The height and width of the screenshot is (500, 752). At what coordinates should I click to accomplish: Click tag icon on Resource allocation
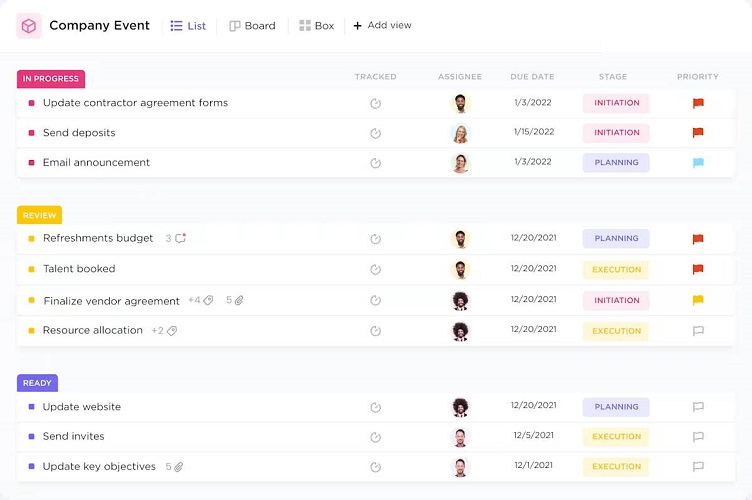tap(172, 331)
